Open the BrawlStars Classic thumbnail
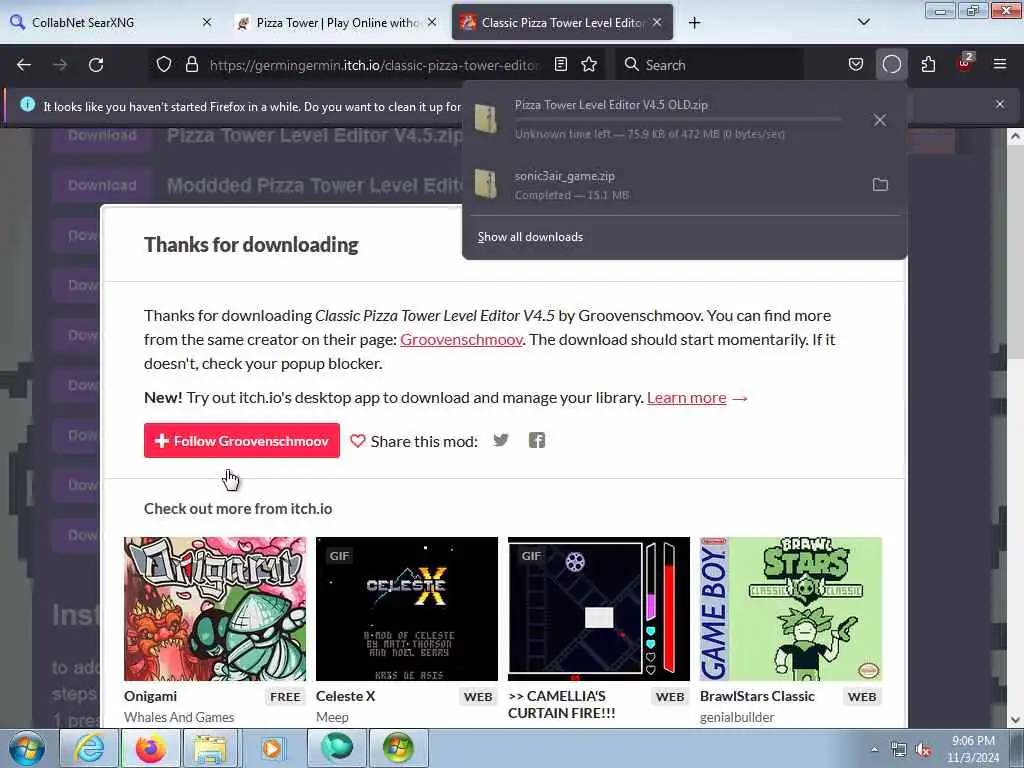1024x768 pixels. coord(791,609)
